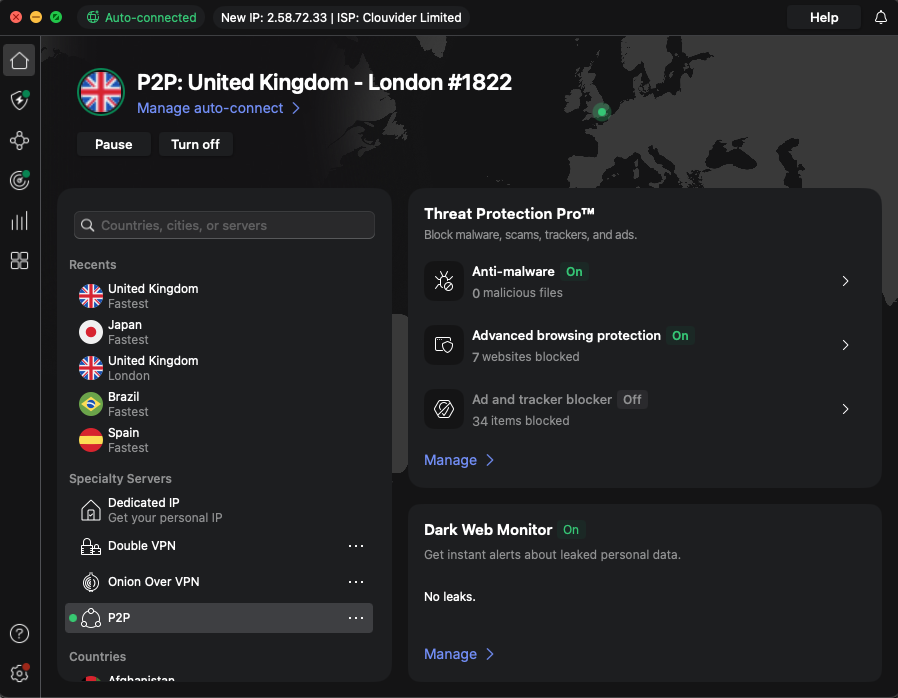Select Onion Over VPN specialty server
This screenshot has width=898, height=698.
(219, 582)
